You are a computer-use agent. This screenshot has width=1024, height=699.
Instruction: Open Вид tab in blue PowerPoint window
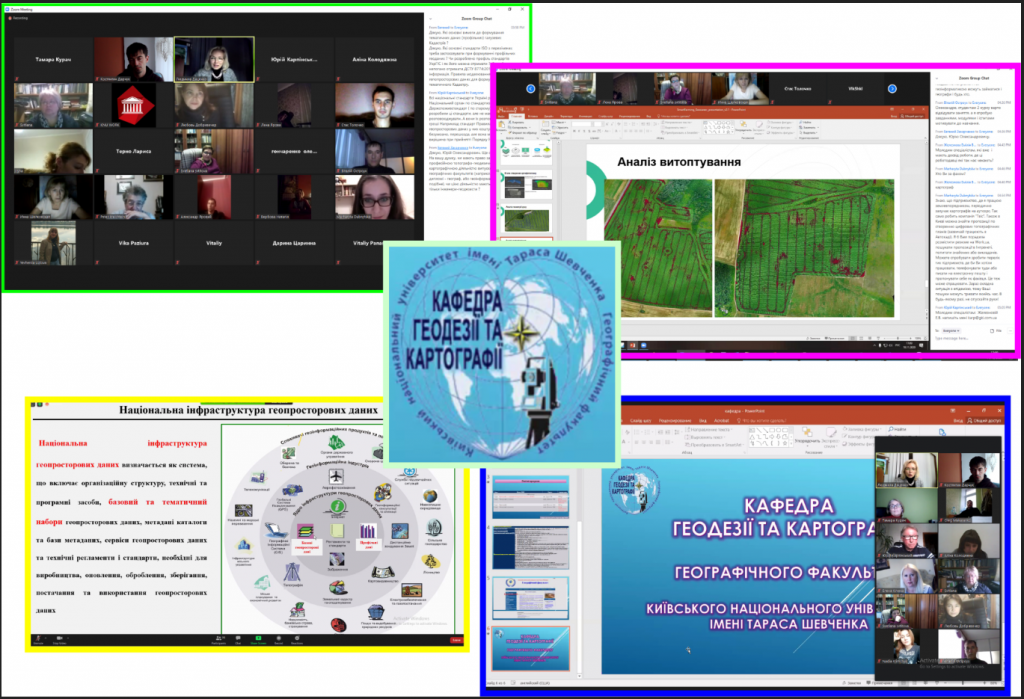[x=703, y=421]
